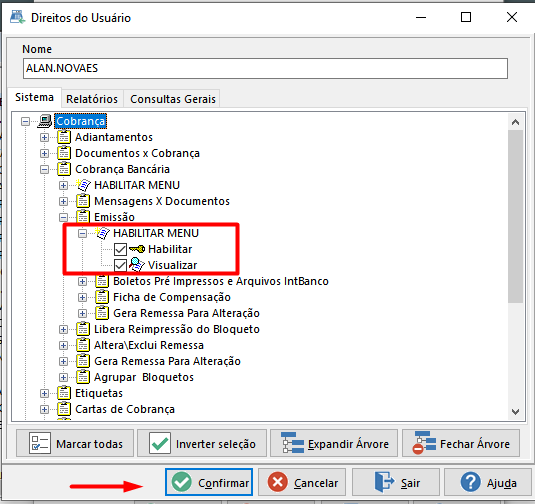Collapse HABILITAR MENU under Emissão
Viewport: 535px width, 504px height.
82,233
